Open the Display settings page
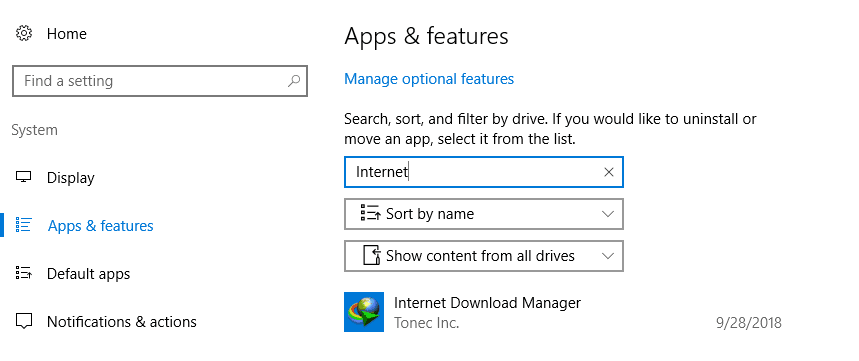Viewport: 859px width, 361px height. [71, 177]
